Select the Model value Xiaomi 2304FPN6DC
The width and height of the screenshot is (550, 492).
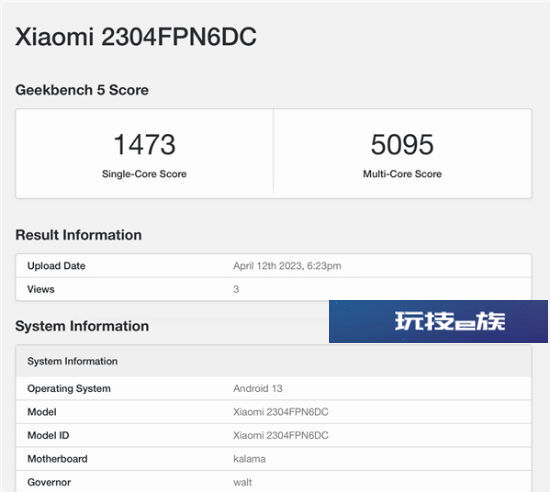[x=281, y=412]
